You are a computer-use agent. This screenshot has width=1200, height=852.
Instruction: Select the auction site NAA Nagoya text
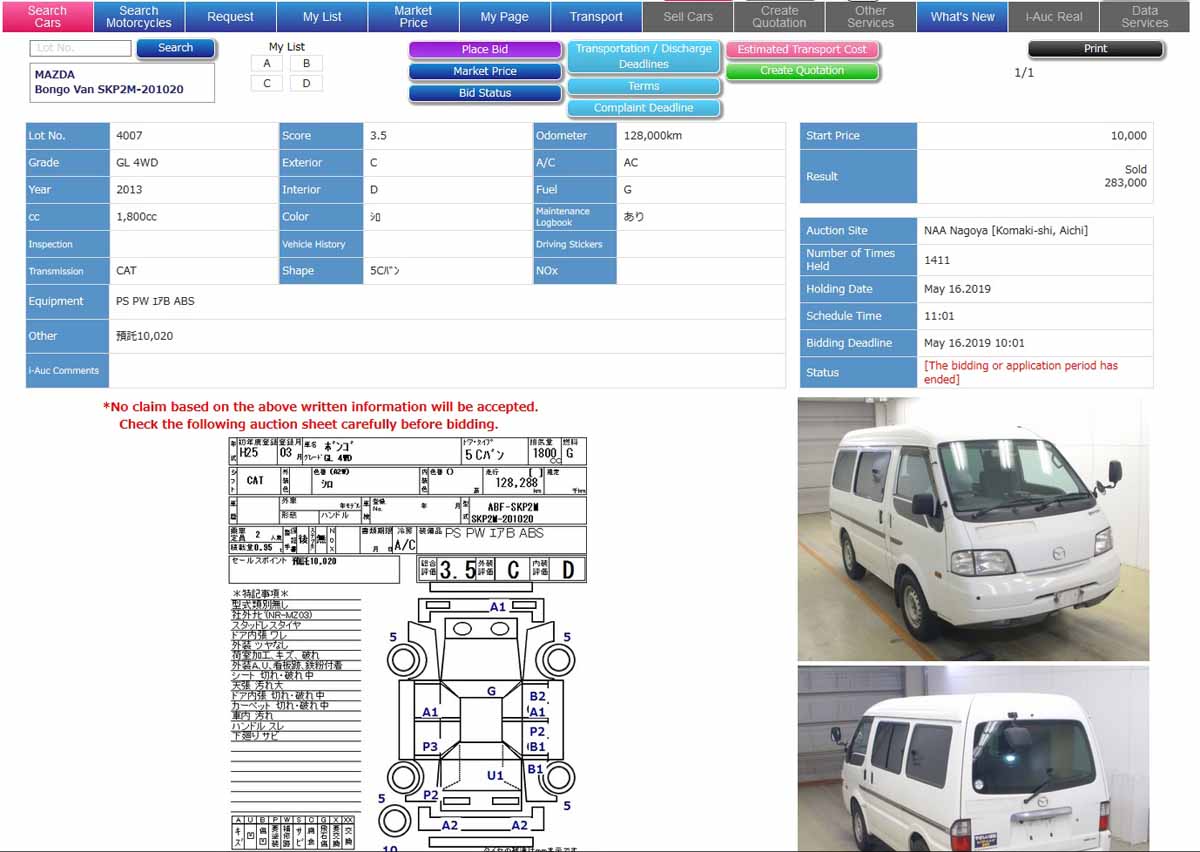point(1005,231)
